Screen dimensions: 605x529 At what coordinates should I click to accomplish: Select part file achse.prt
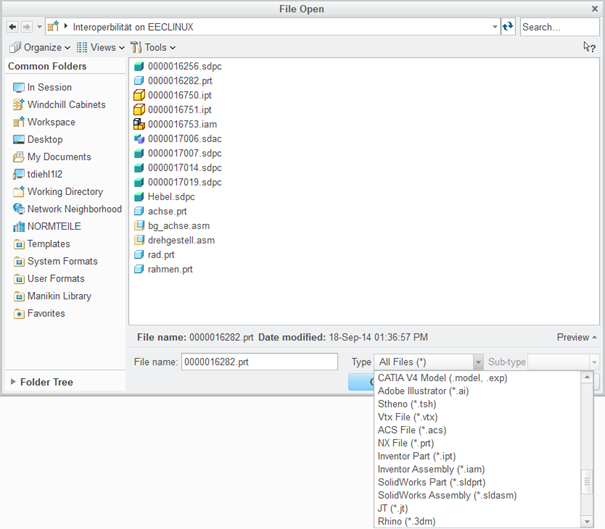click(x=160, y=211)
